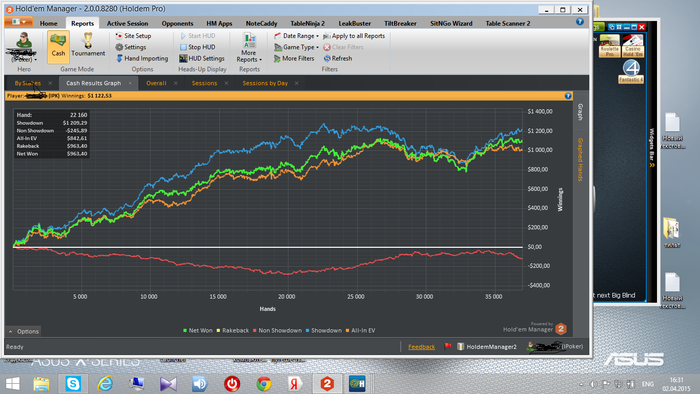The image size is (700, 394).
Task: Open the Table Scanner 2 tab
Action: click(508, 23)
